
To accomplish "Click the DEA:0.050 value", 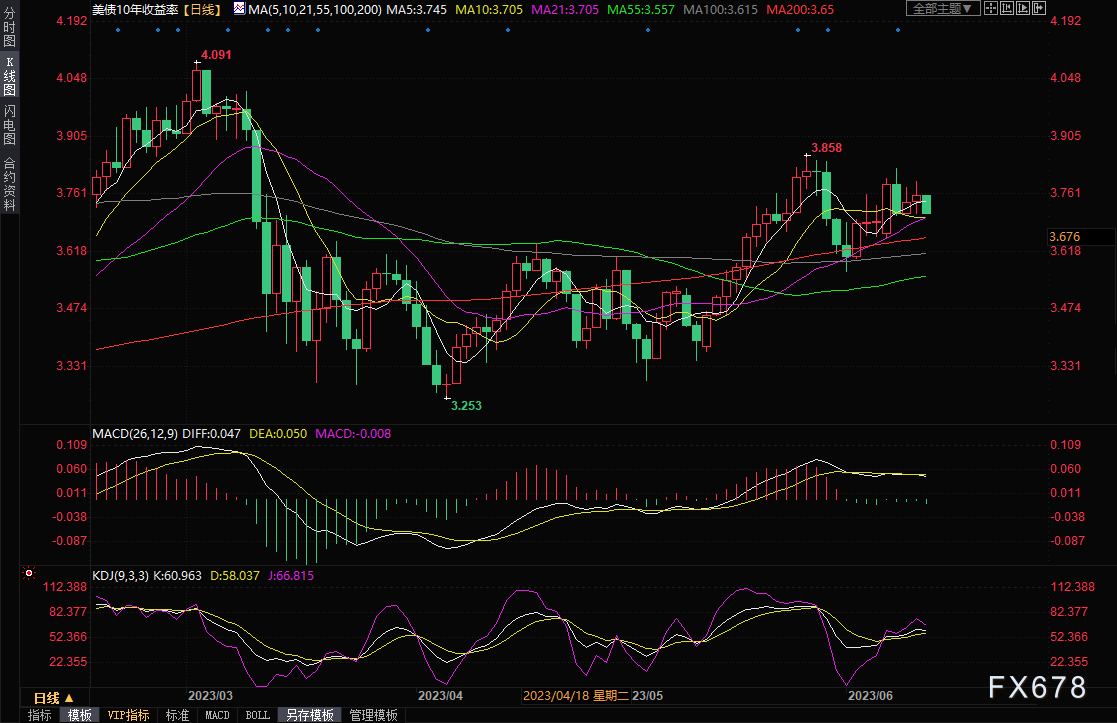I will click(x=279, y=434).
